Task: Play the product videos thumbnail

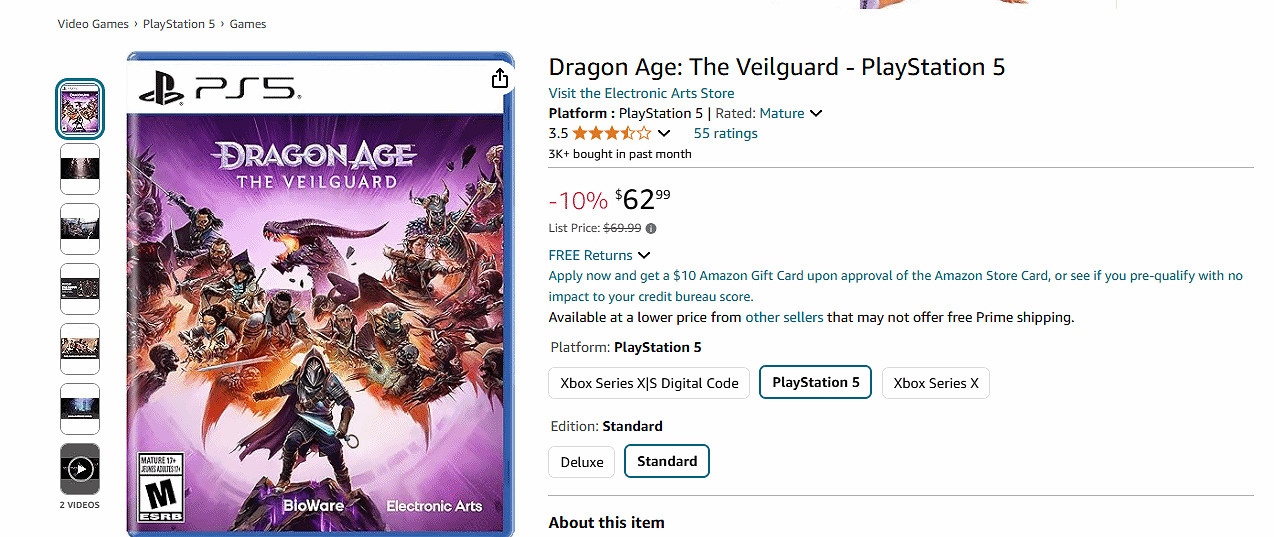Action: 80,469
